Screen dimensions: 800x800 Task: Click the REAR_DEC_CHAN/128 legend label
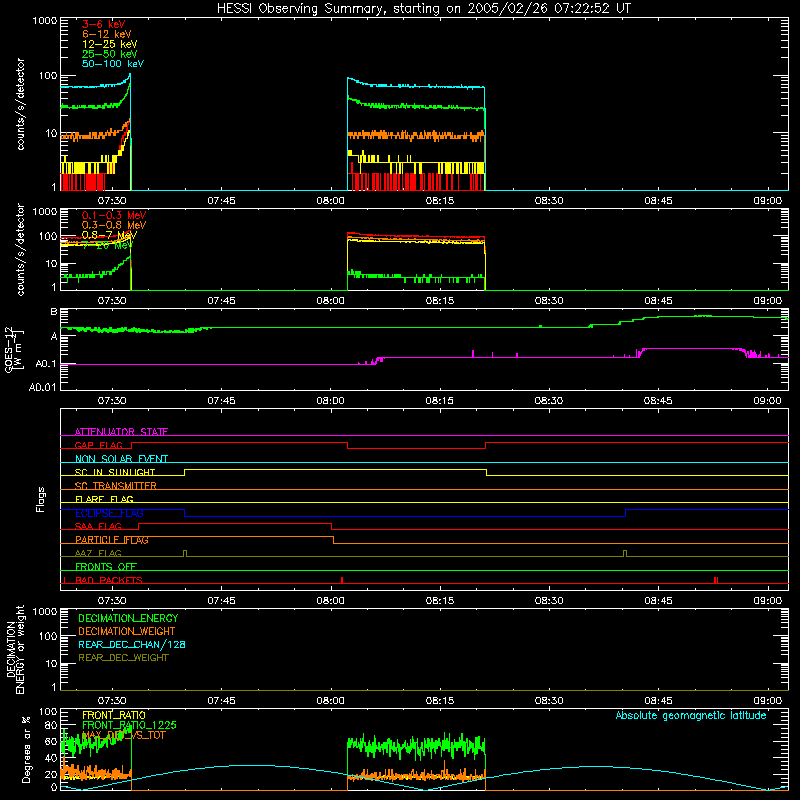coord(131,644)
